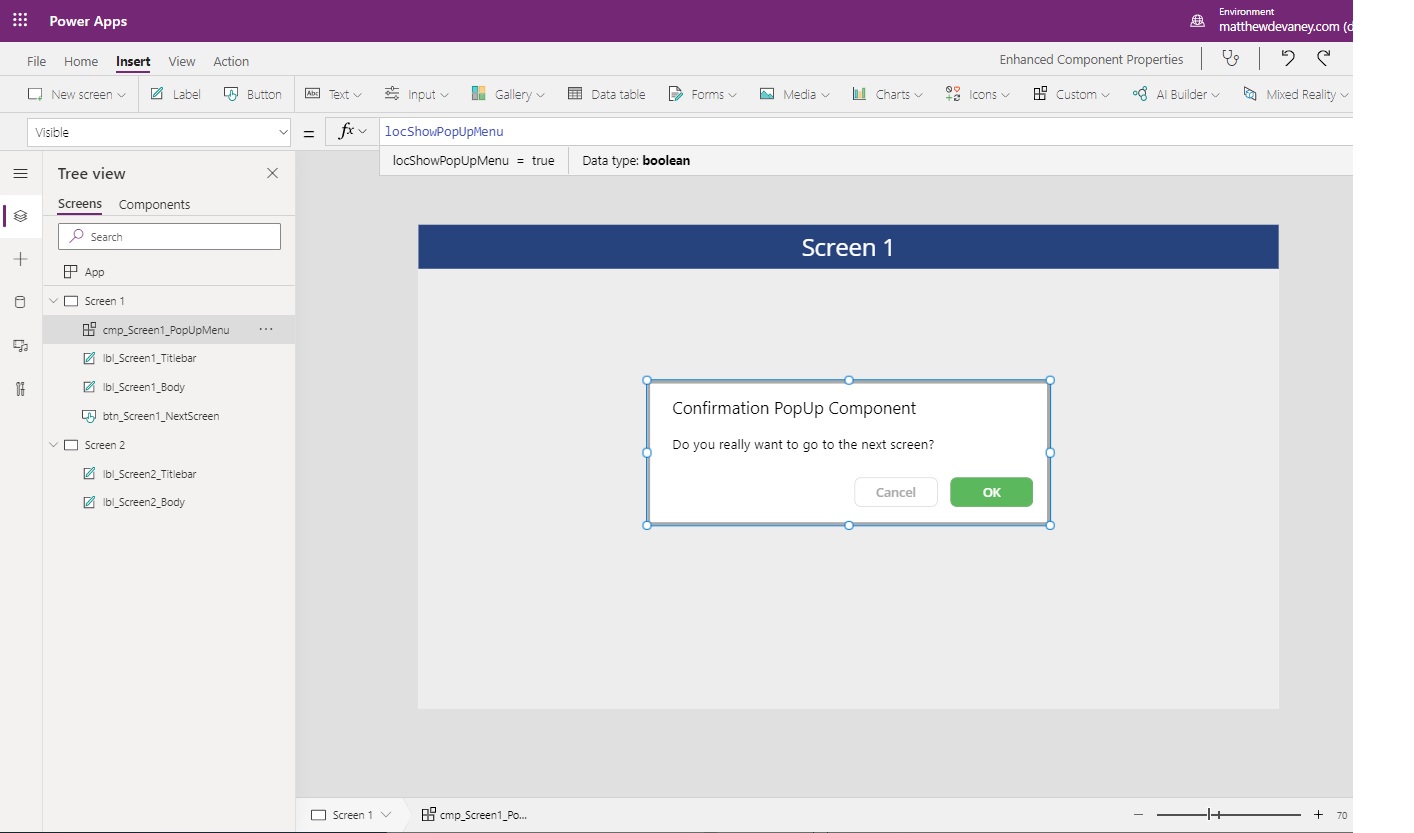Open the Data sources sidebar icon
The width and height of the screenshot is (1414, 833).
tap(20, 302)
